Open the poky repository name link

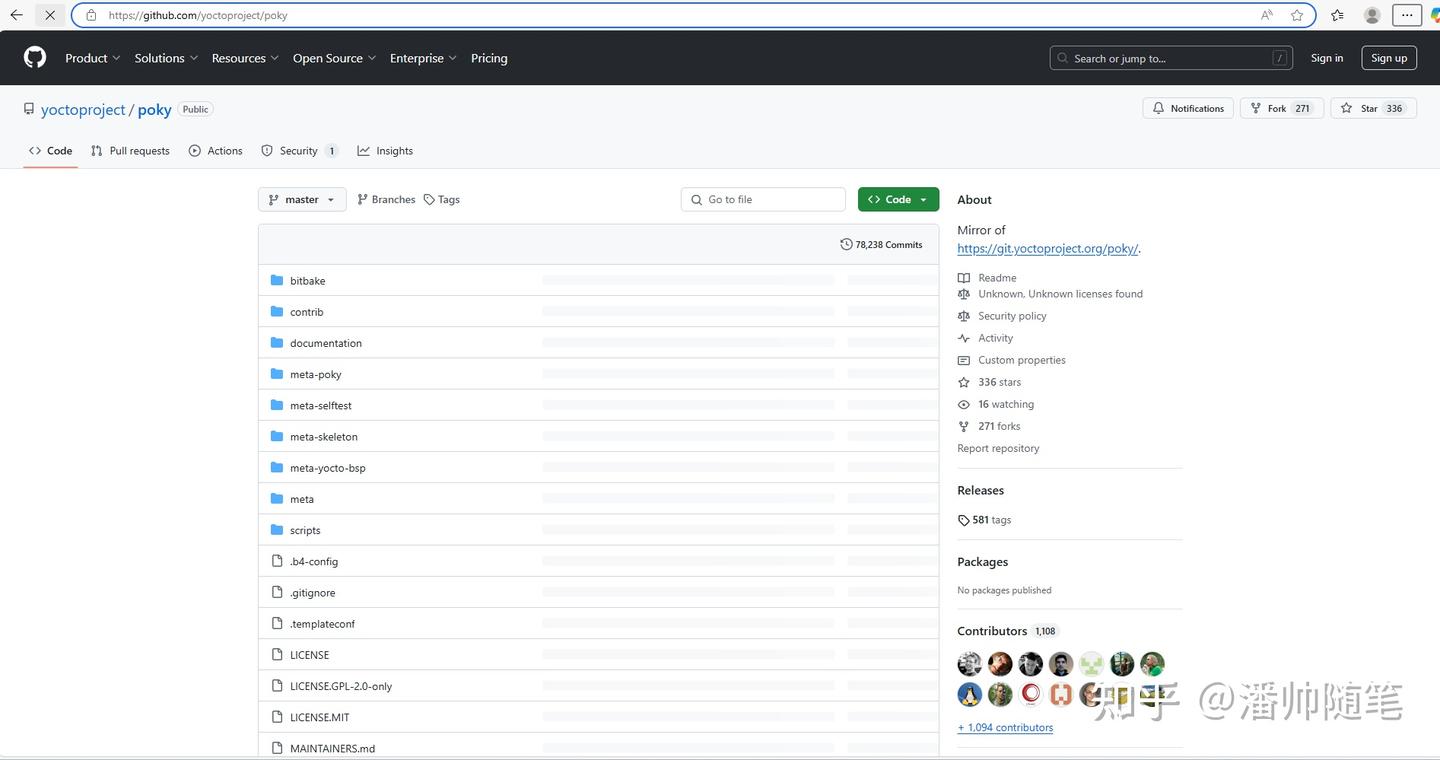tap(154, 109)
